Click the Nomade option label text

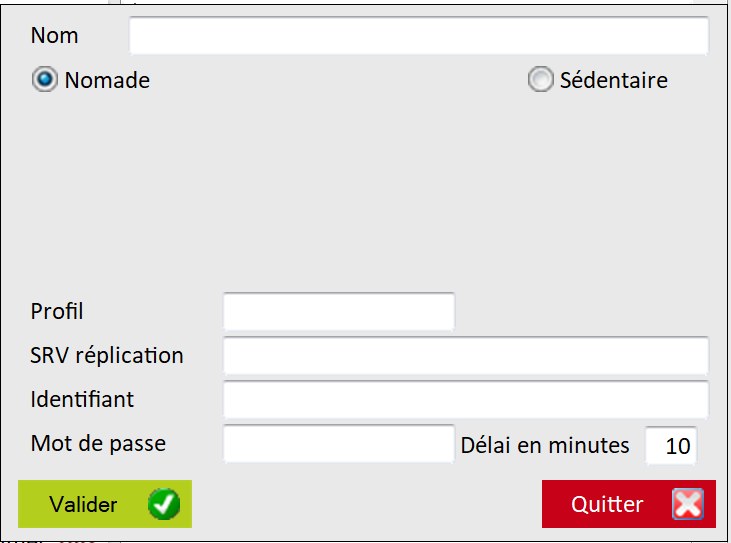107,80
